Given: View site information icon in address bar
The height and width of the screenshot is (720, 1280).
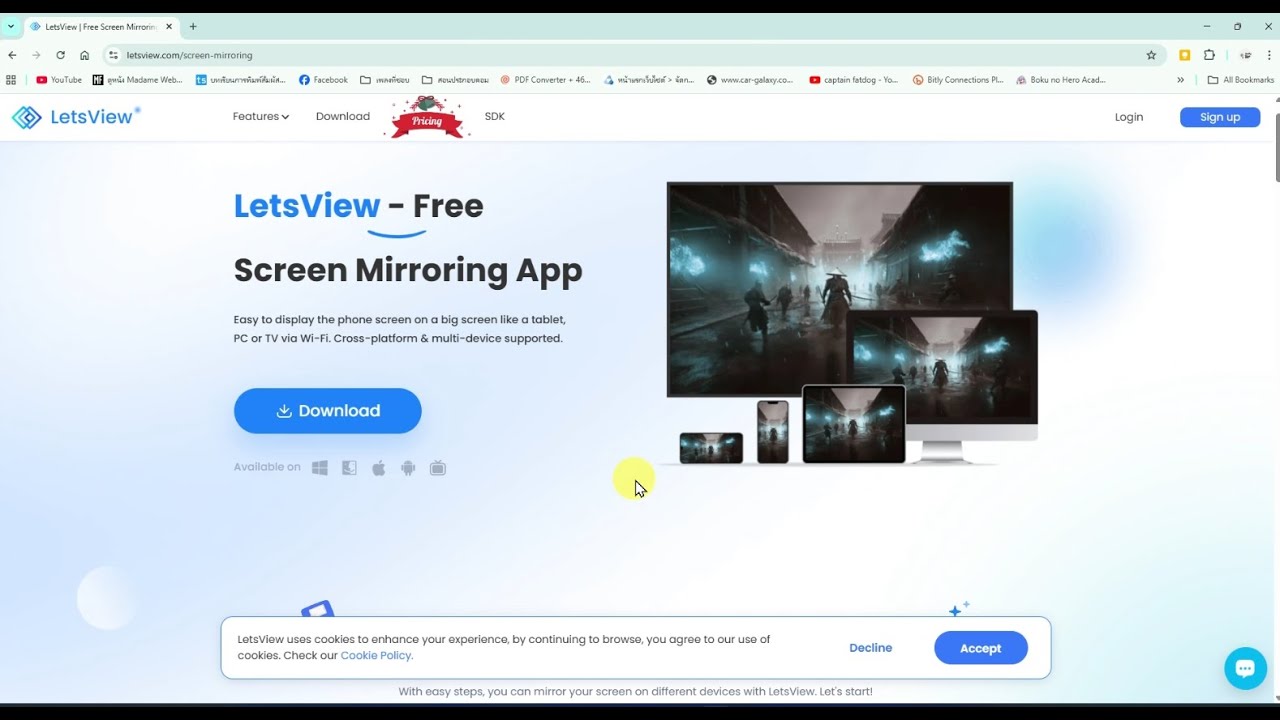Looking at the screenshot, I should point(114,55).
